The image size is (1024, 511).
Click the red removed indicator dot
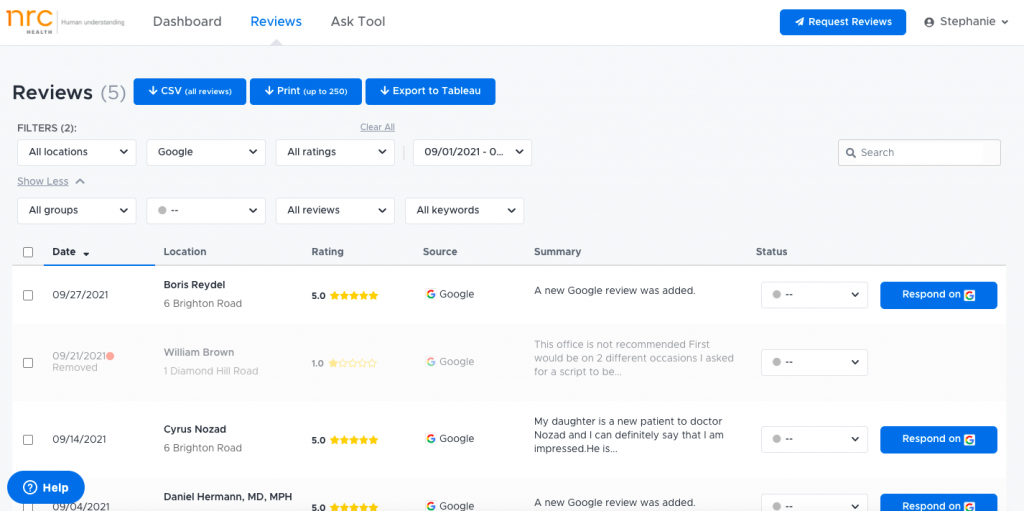[x=110, y=356]
